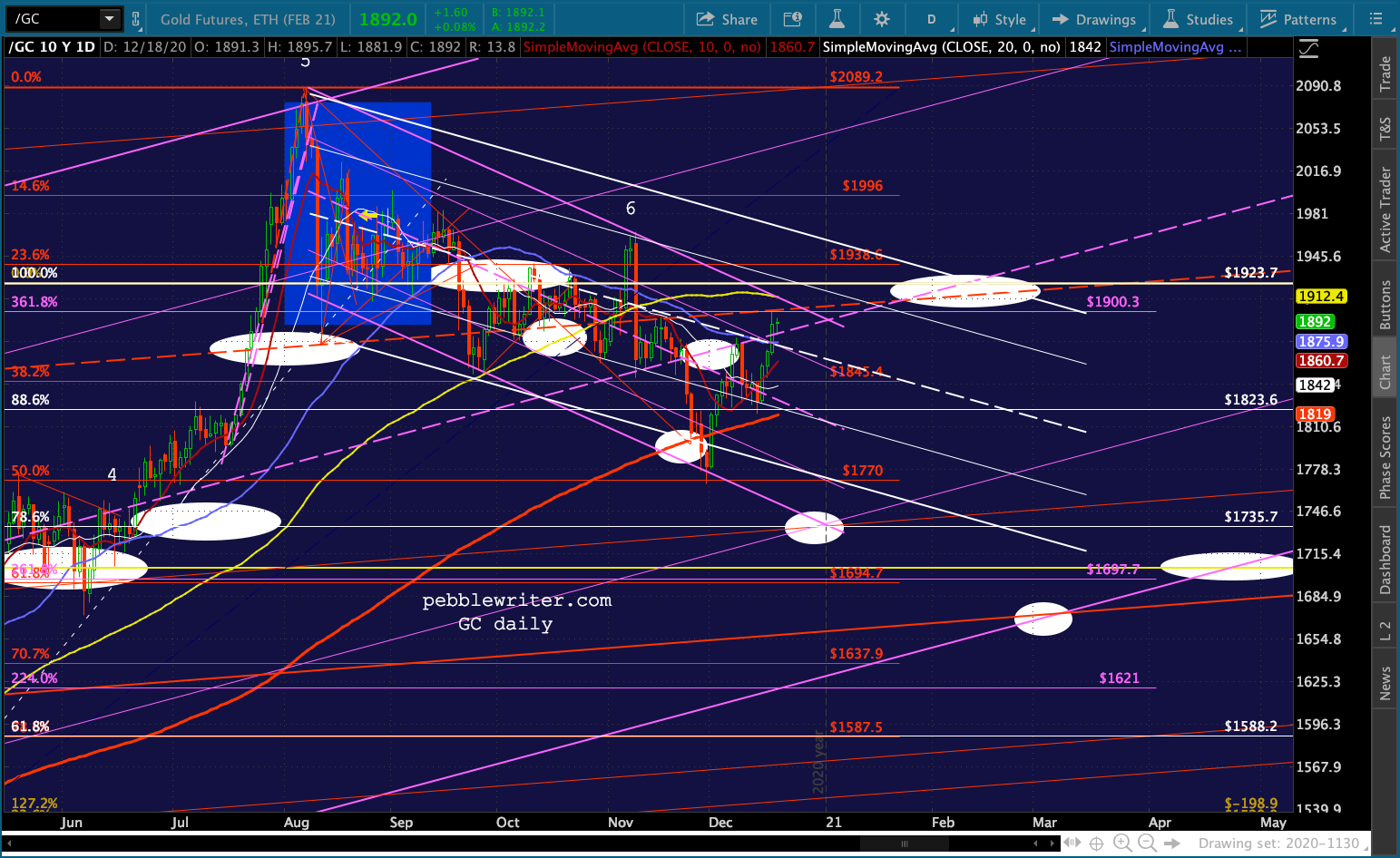This screenshot has height=858, width=1400.
Task: Click the crosshair pan icon
Action: [1096, 843]
